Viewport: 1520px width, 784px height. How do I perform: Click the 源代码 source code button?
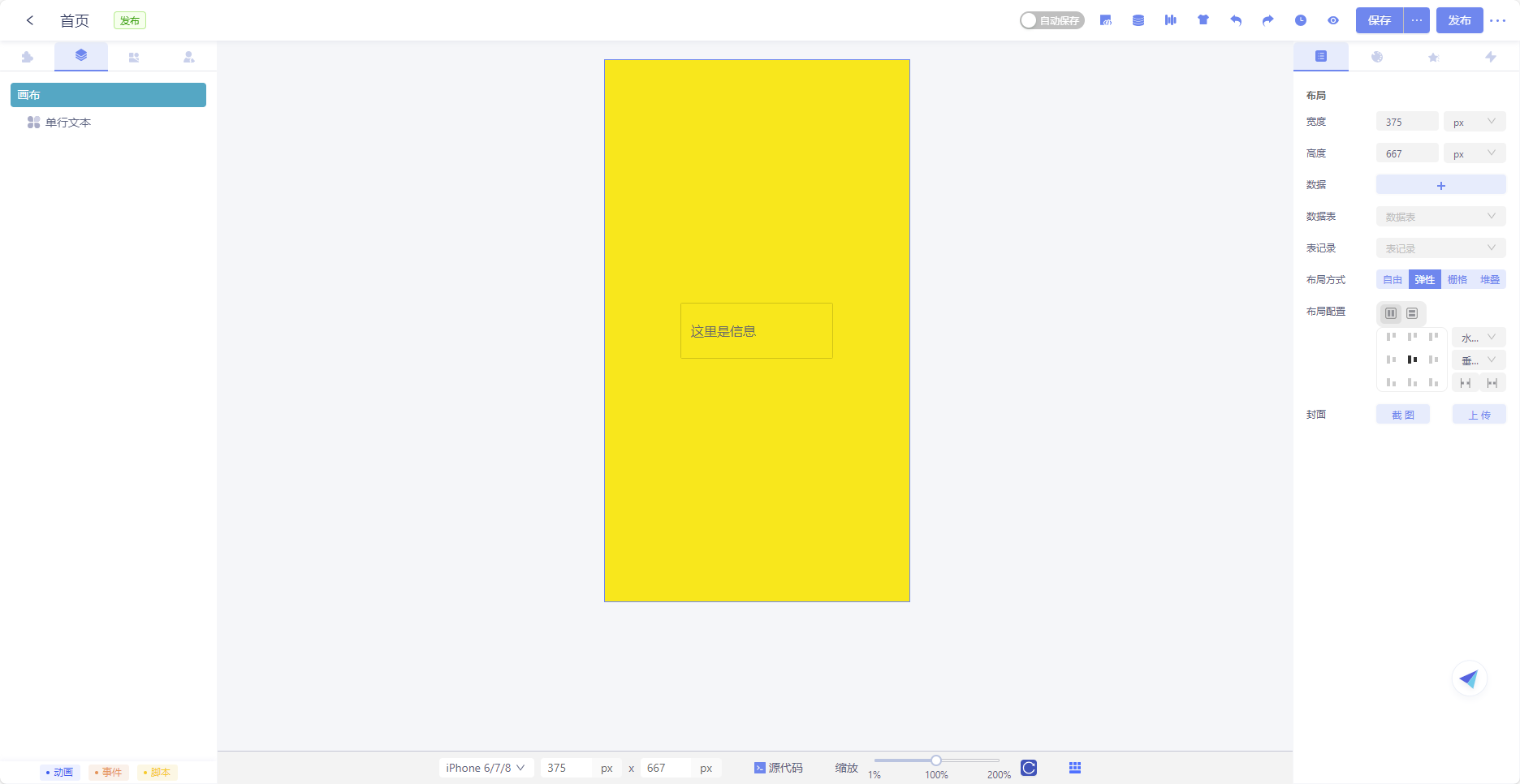(778, 768)
